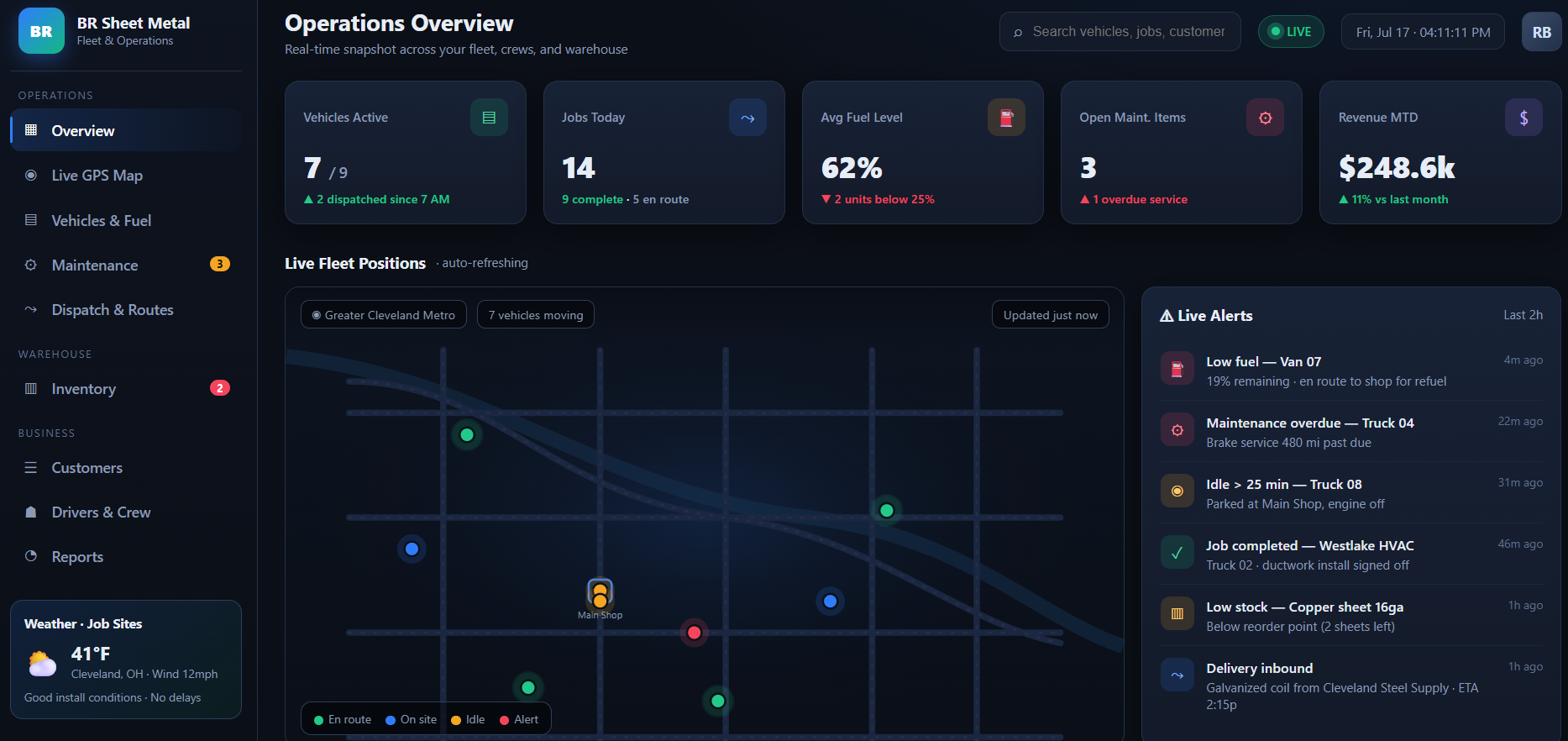Viewport: 1568px width, 741px height.
Task: Open the Idle Truck 08 alert
Action: click(1351, 493)
